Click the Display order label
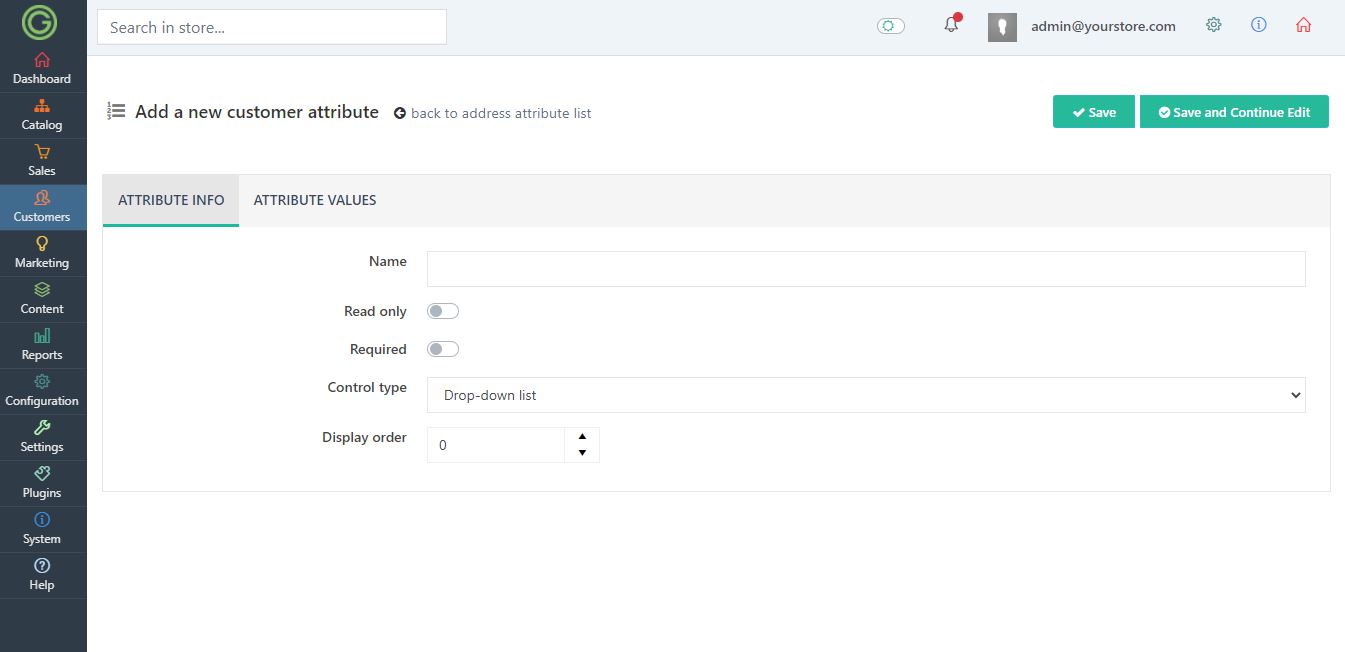Image resolution: width=1345 pixels, height=652 pixels. (364, 437)
